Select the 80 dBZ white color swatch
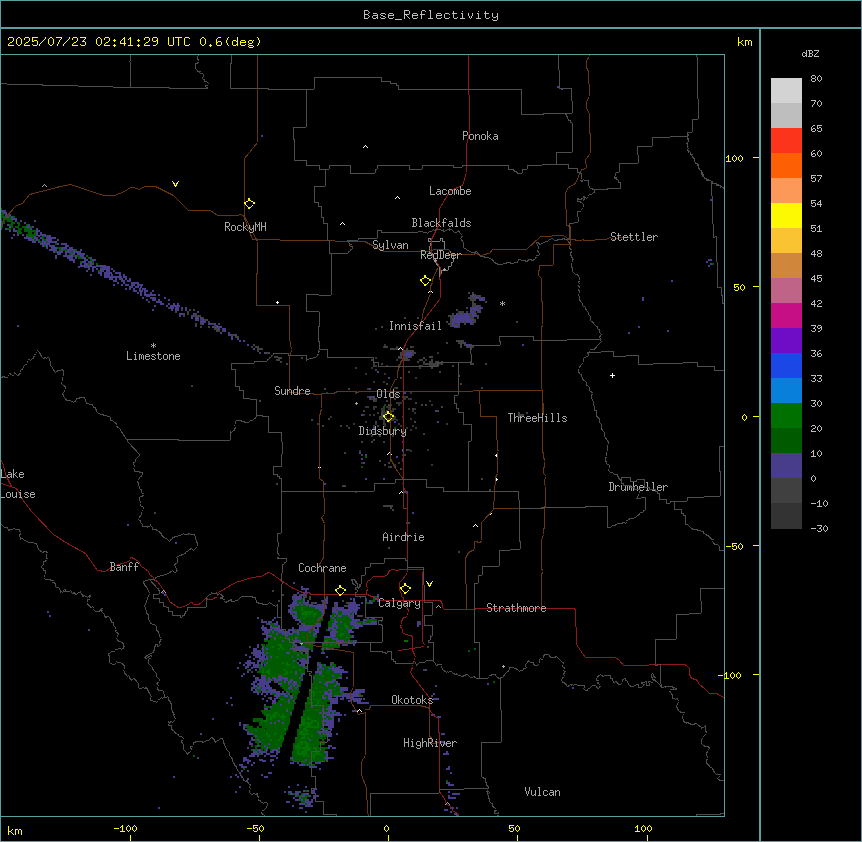 786,90
